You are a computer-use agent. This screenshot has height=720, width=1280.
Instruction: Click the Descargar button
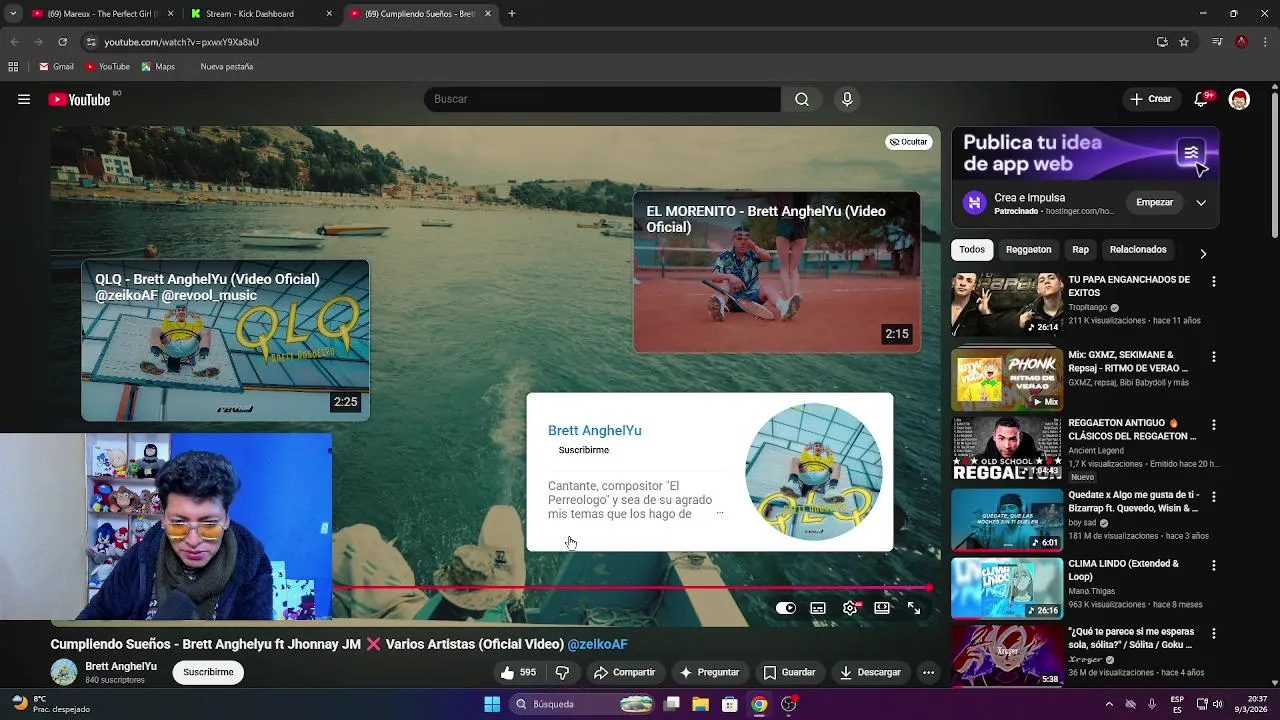tap(870, 672)
